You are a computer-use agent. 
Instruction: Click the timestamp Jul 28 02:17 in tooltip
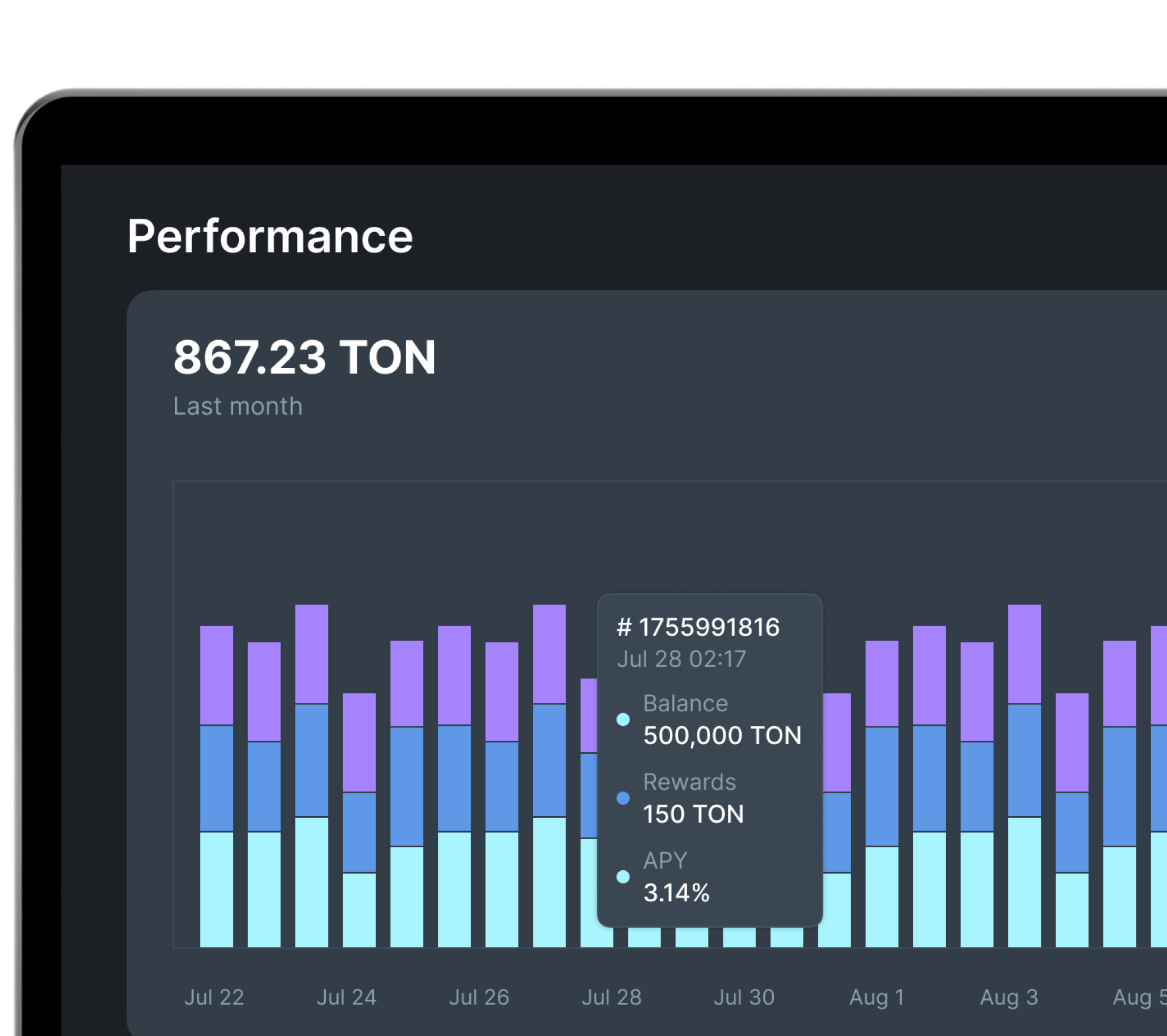(681, 660)
